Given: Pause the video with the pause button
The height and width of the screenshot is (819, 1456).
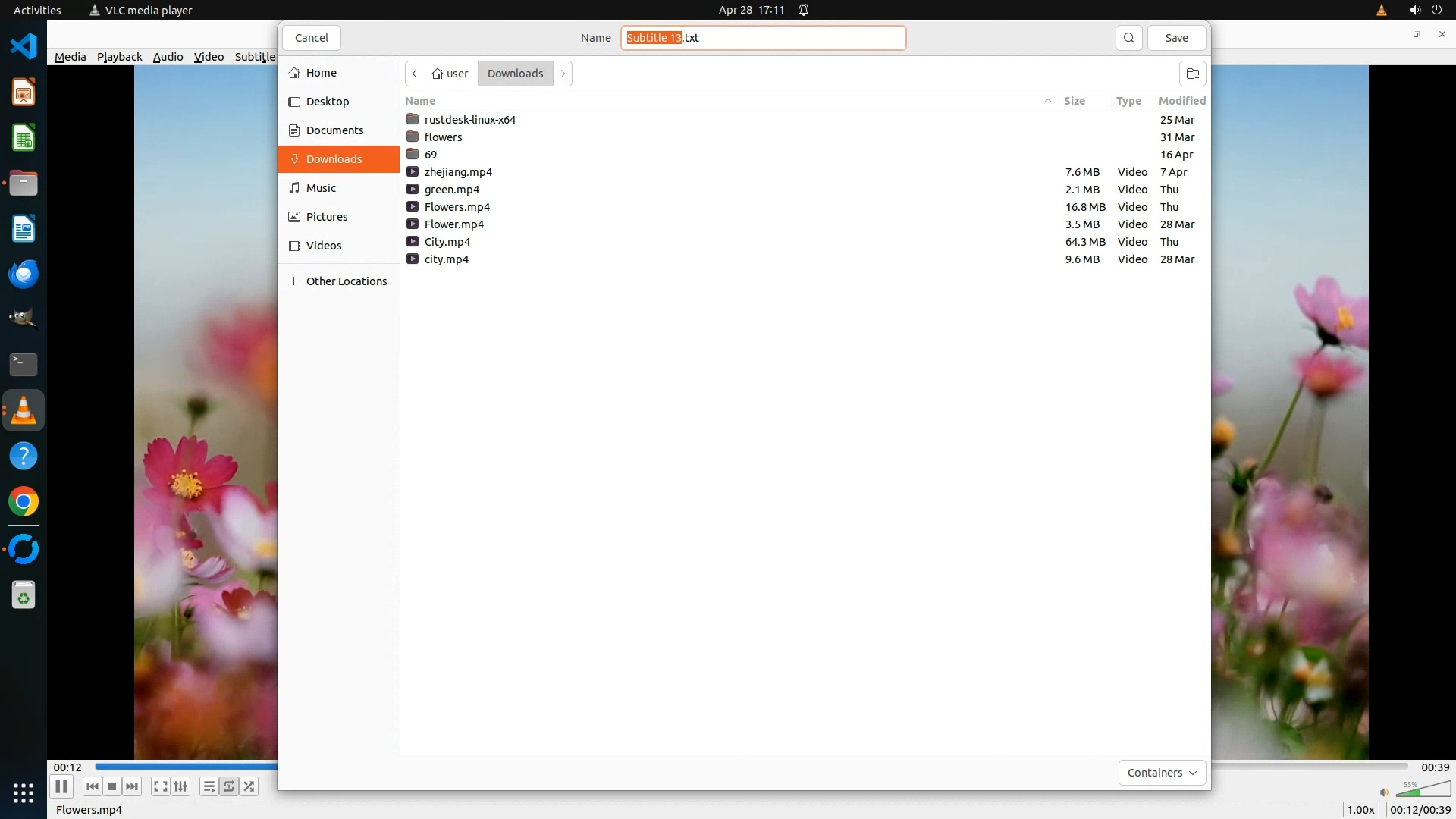Looking at the screenshot, I should click(61, 786).
